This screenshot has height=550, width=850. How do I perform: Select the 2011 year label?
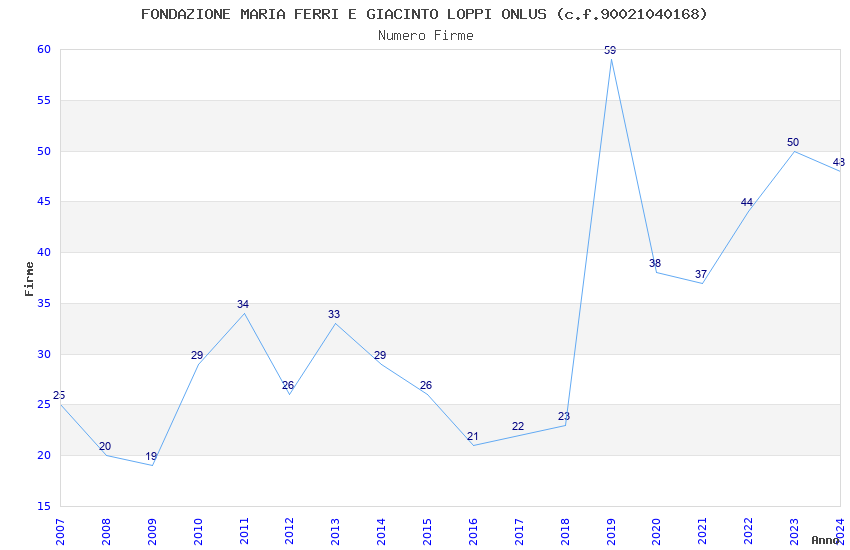coord(244,532)
